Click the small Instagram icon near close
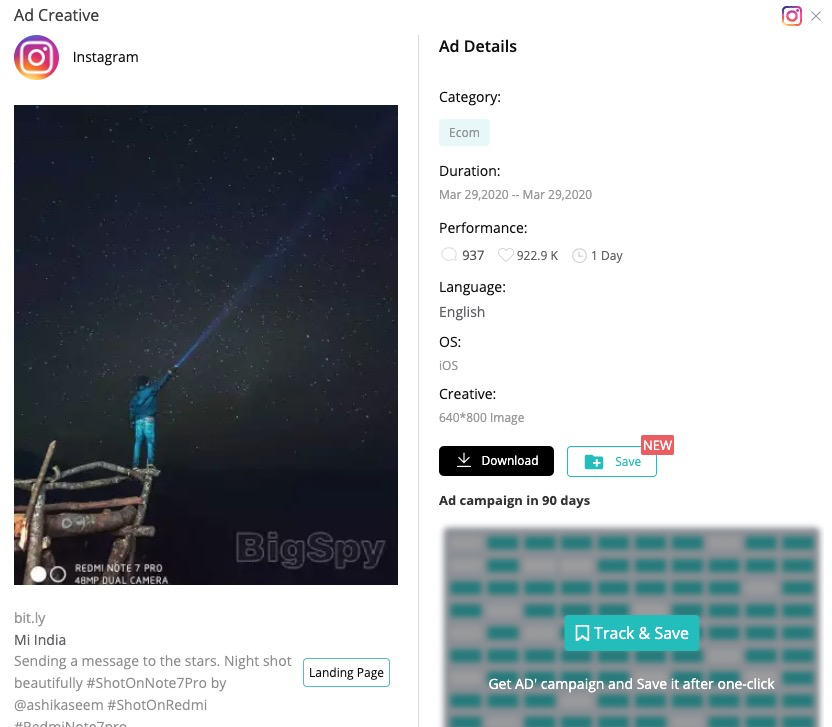This screenshot has height=727, width=832. [x=791, y=16]
